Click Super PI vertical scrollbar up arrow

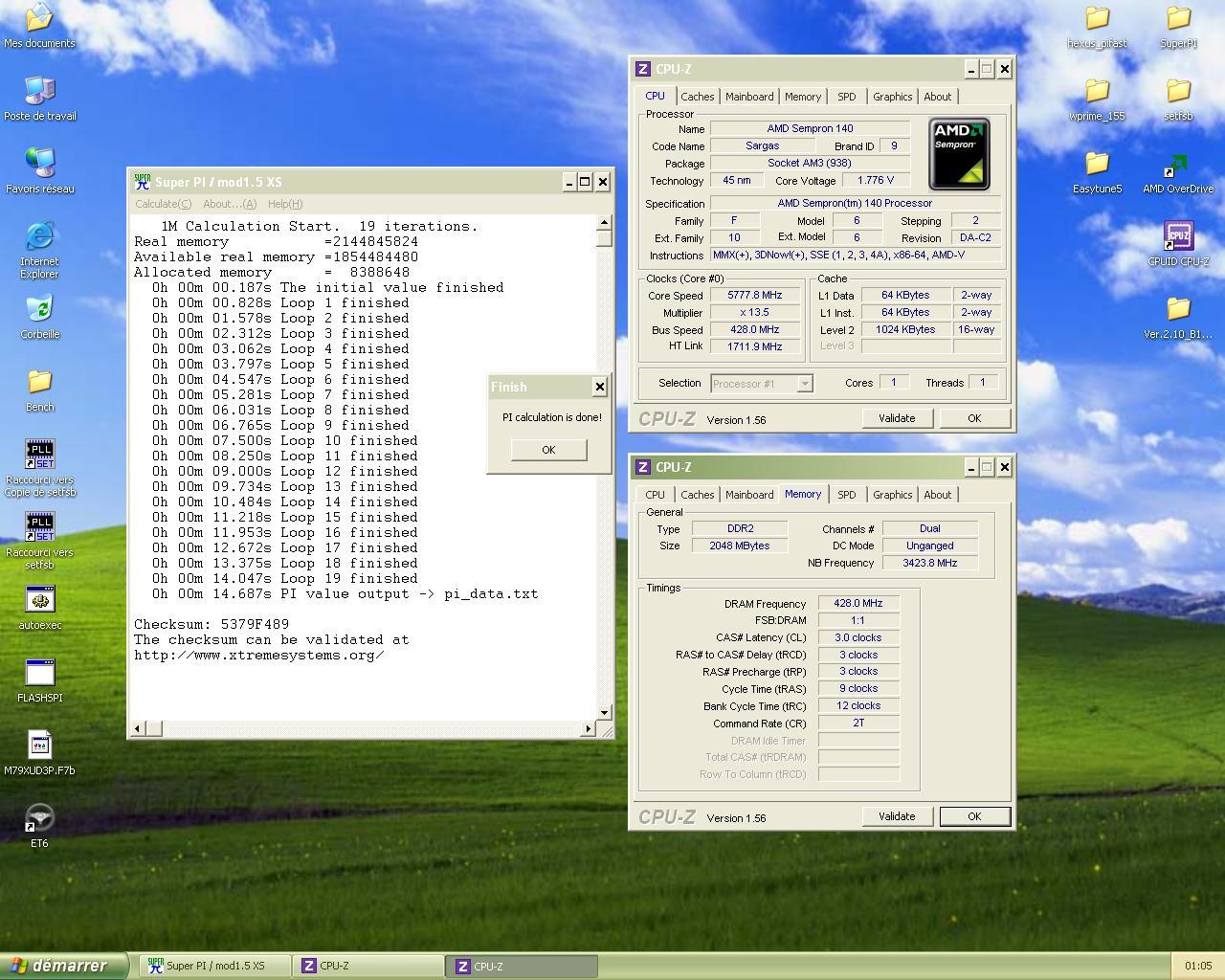point(604,222)
